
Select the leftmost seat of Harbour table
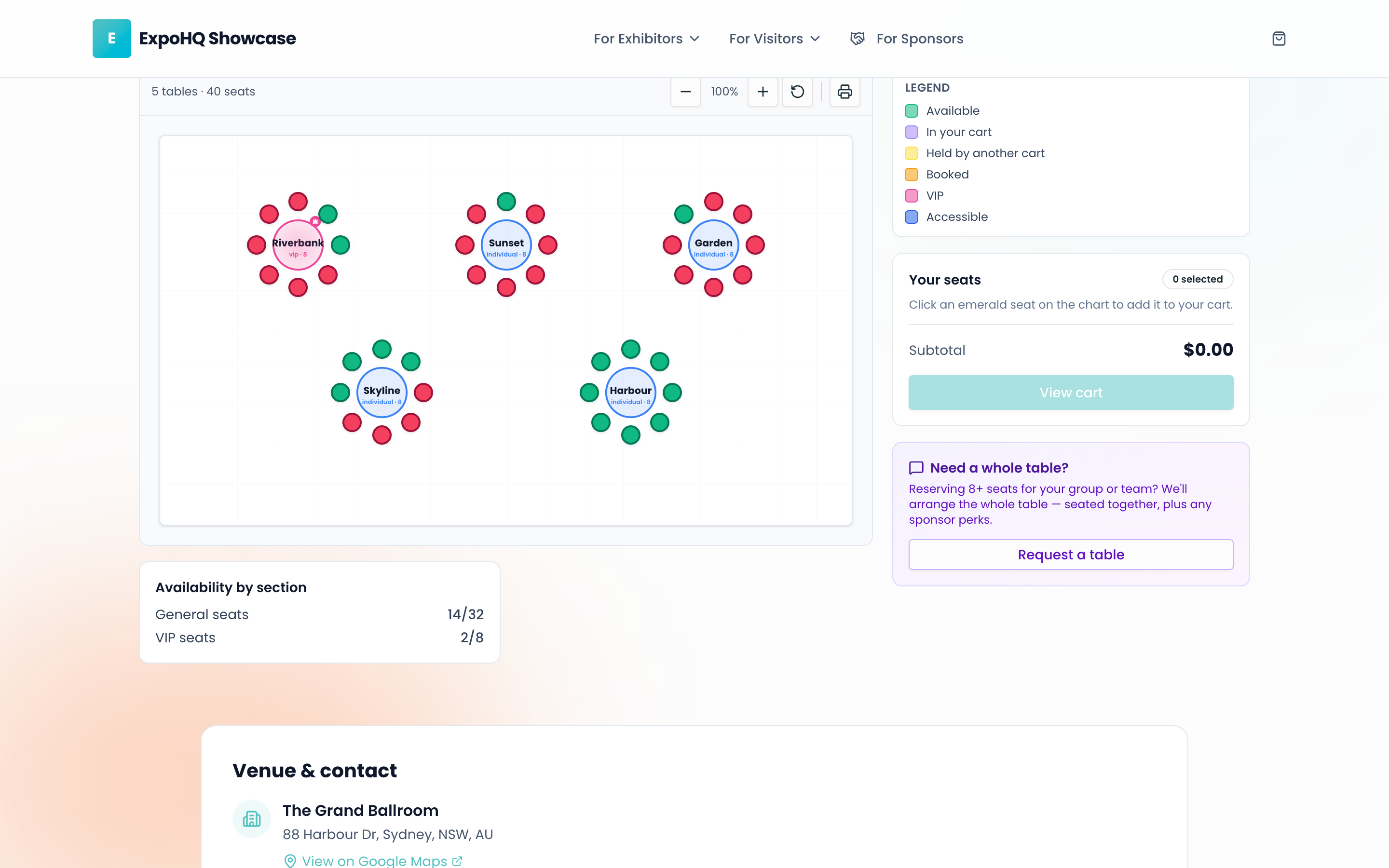point(589,393)
